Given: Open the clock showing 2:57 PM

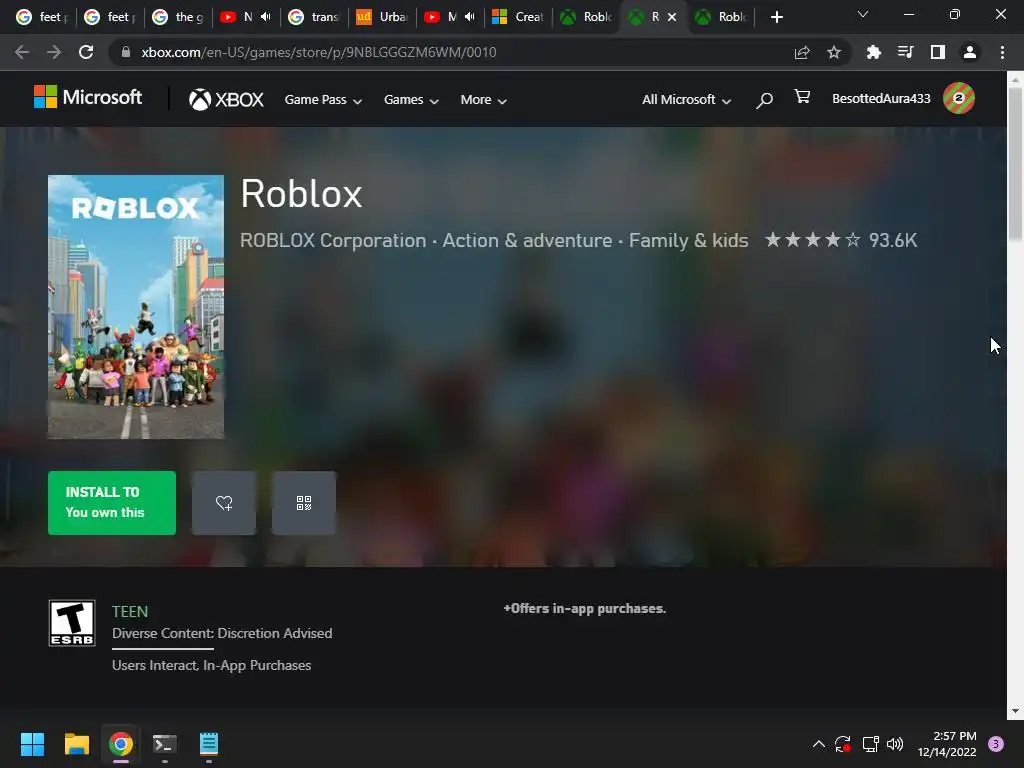Looking at the screenshot, I should pos(947,744).
